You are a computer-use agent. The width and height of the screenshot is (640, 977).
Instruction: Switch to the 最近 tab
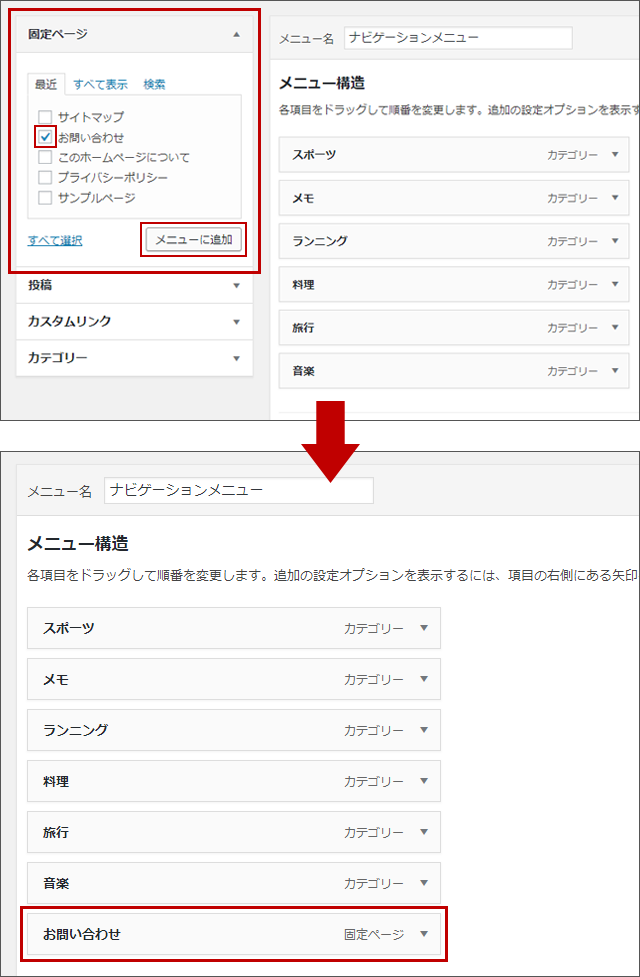[x=46, y=84]
